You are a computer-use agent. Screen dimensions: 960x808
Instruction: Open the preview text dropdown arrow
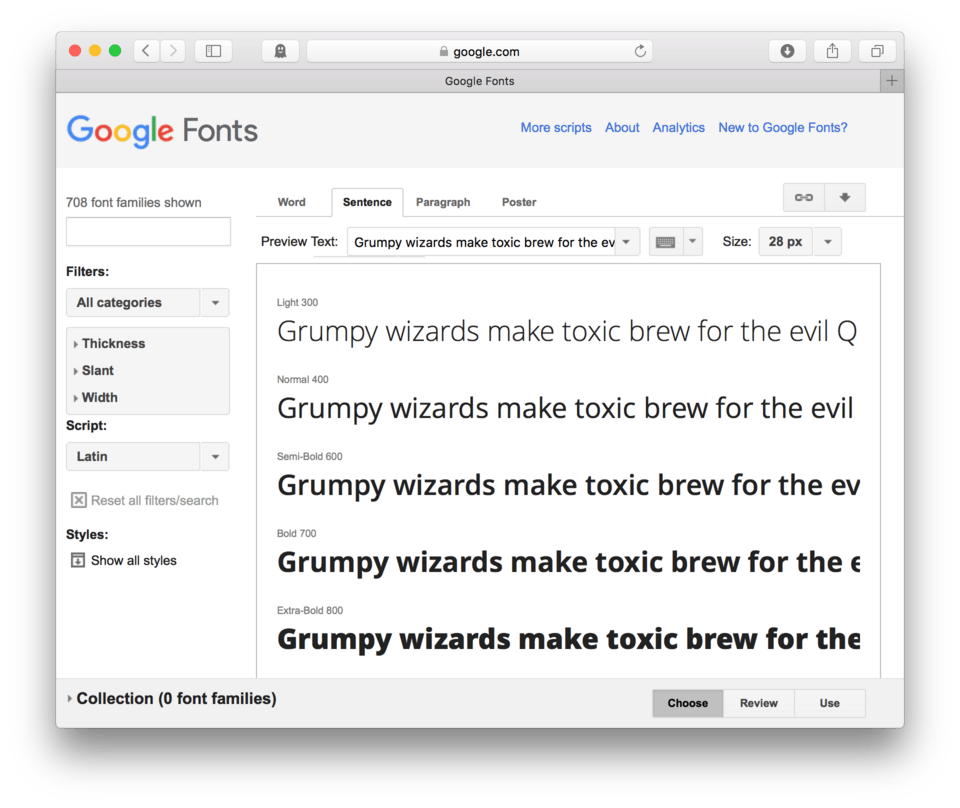(626, 242)
